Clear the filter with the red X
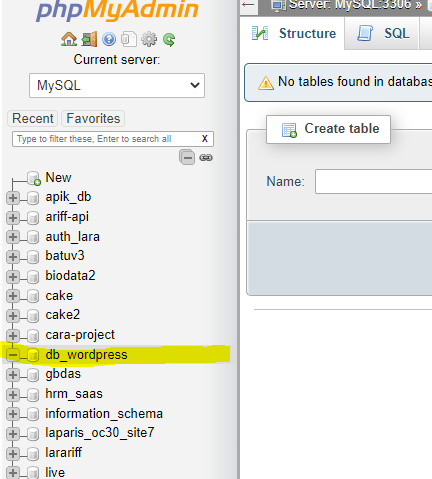 tap(205, 139)
